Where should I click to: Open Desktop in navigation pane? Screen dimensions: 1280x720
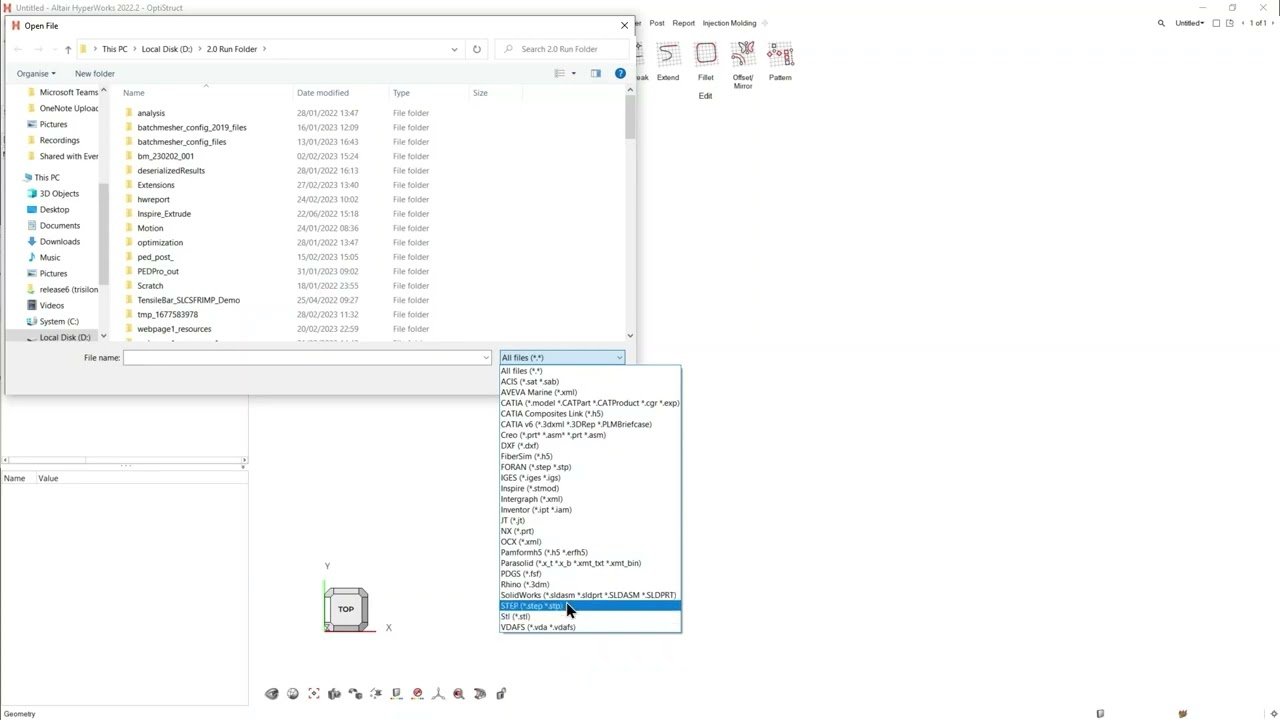(54, 209)
